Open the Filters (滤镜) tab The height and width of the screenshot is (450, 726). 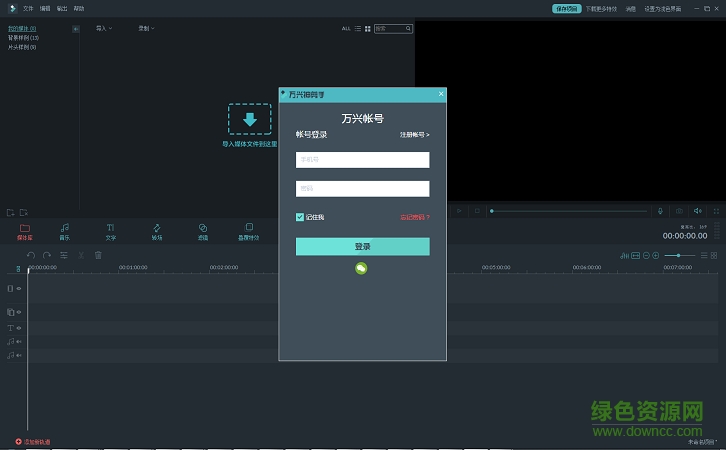coord(203,231)
